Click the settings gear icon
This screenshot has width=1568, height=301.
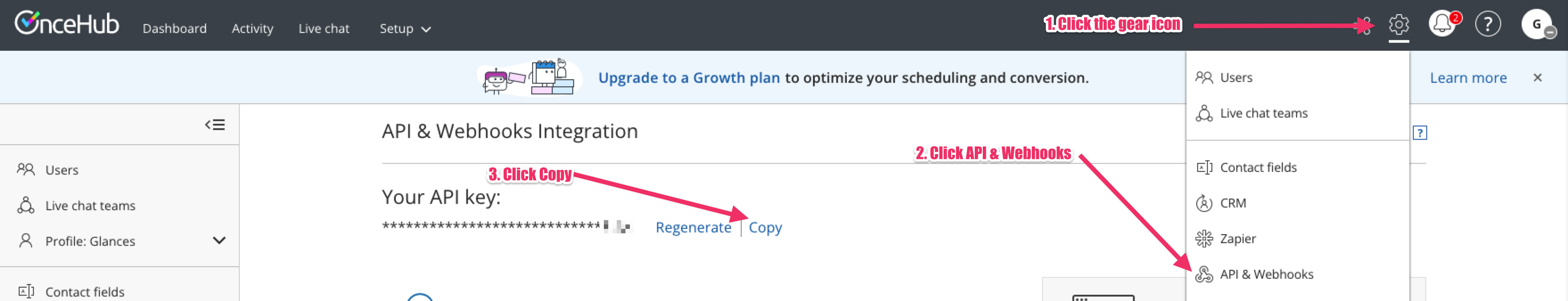pyautogui.click(x=1398, y=24)
